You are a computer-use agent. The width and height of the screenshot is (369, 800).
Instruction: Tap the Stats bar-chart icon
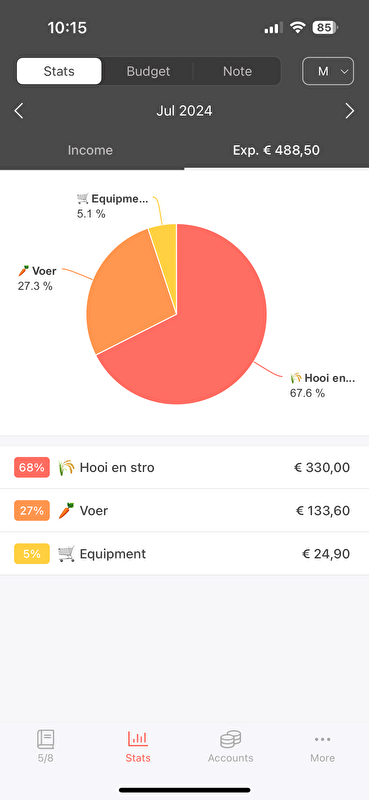point(138,738)
